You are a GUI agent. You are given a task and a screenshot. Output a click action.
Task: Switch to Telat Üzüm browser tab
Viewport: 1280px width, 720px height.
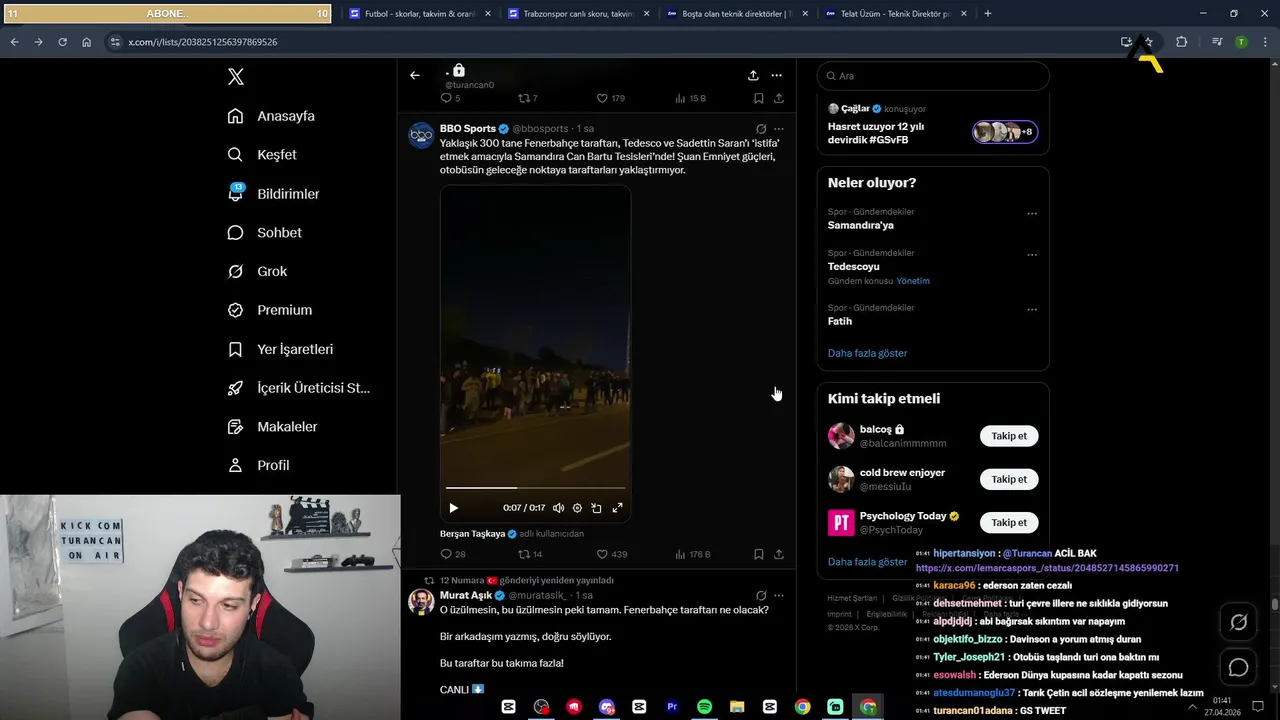[895, 14]
